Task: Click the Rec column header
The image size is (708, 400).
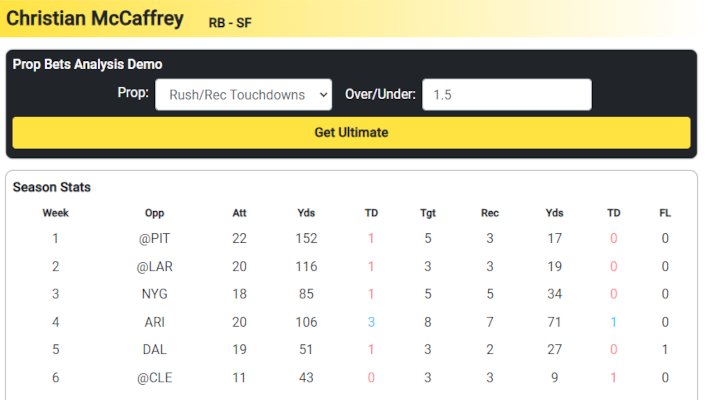Action: [490, 213]
